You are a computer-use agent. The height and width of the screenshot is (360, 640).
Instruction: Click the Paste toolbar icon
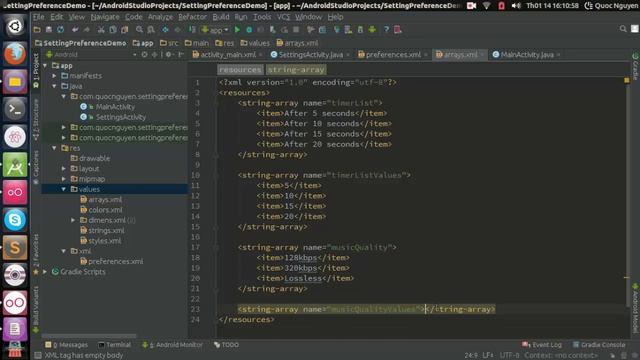pyautogui.click(x=124, y=30)
